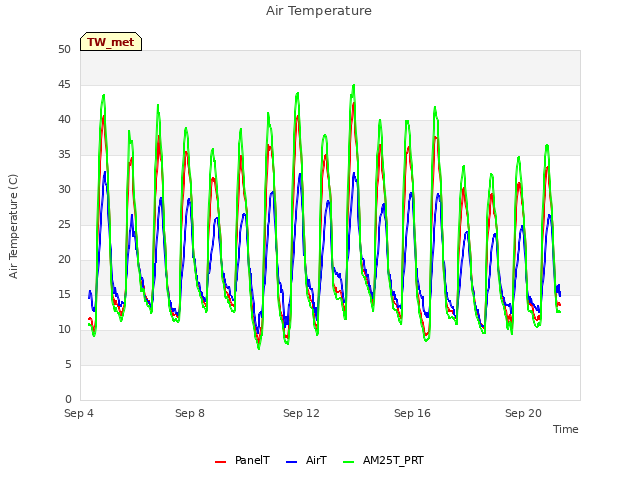
Task: Click the 0 y-axis tick label
Action: coord(68,399)
